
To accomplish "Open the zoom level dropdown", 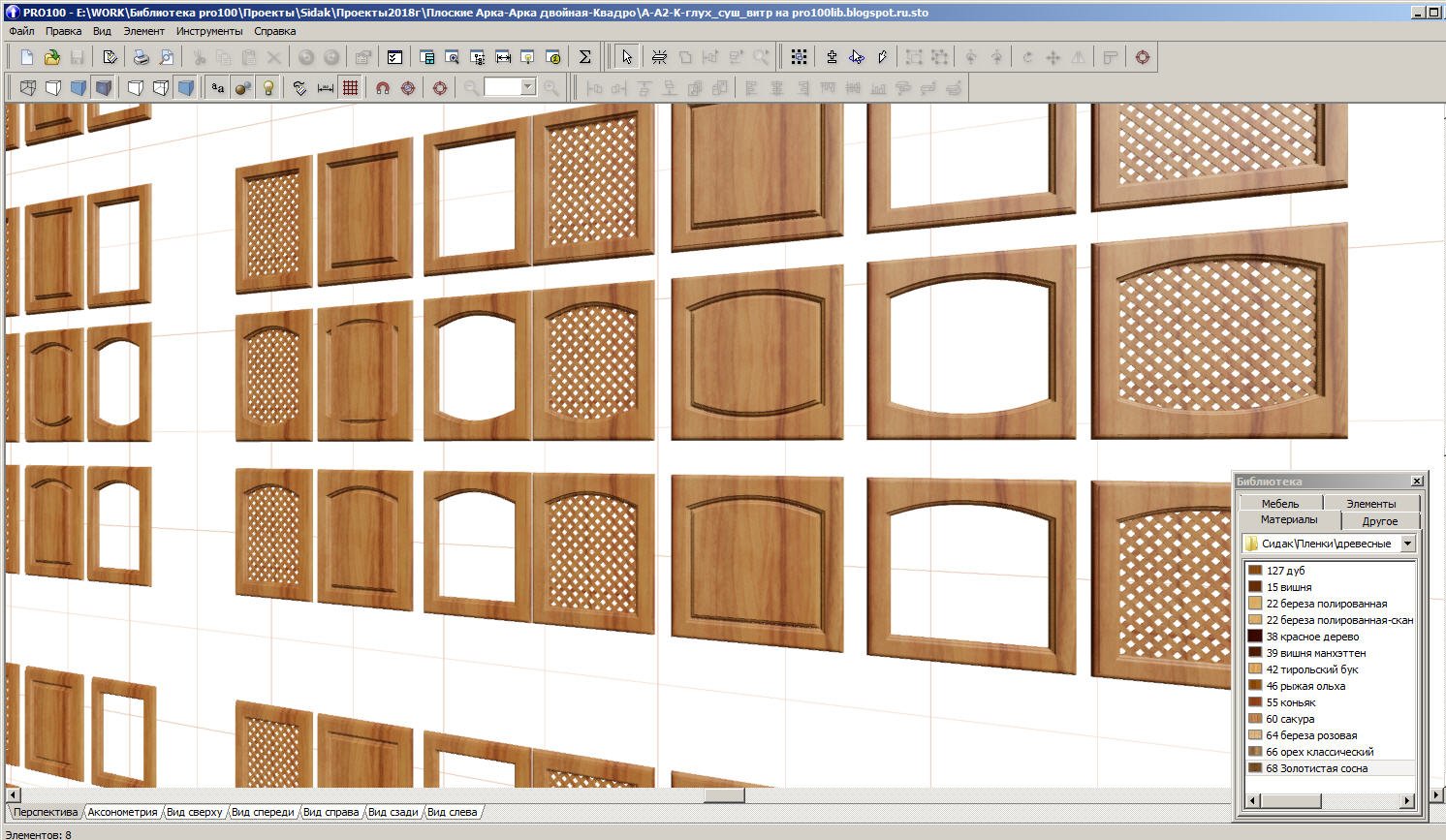I will tap(528, 87).
